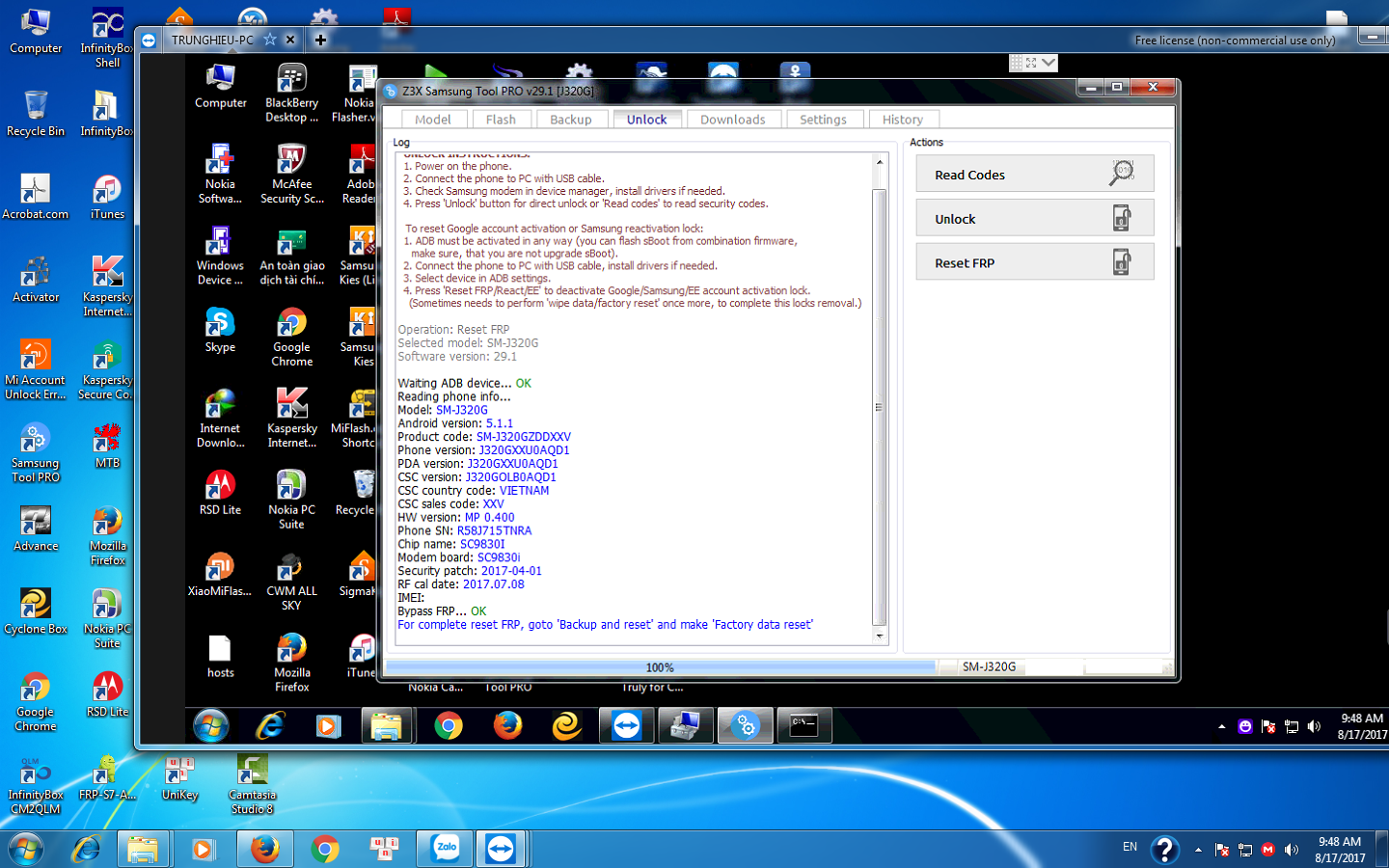Open the Model tab in Z3X tool
1389x868 pixels.
tap(432, 120)
